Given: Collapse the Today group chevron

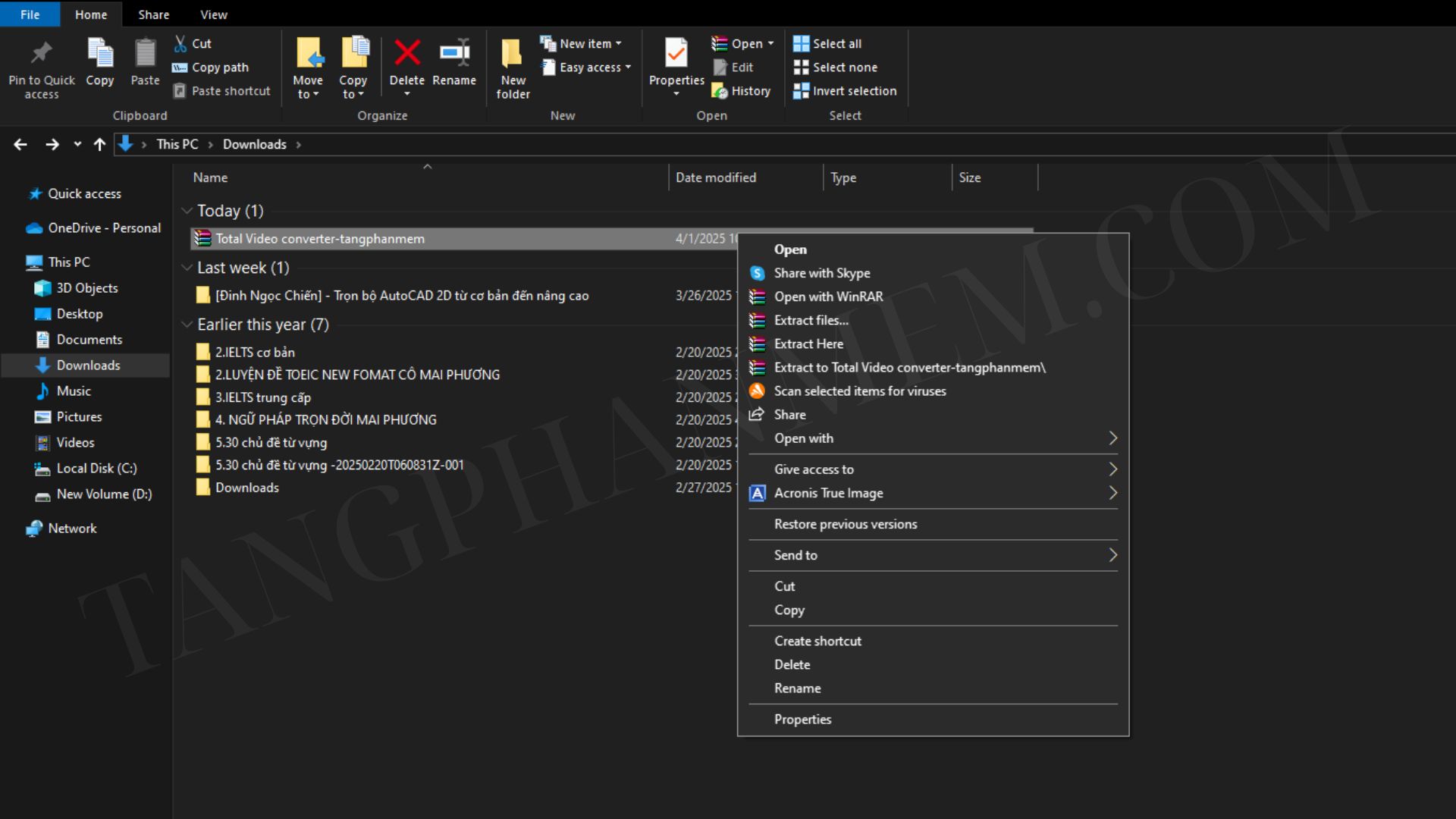Looking at the screenshot, I should (x=187, y=211).
